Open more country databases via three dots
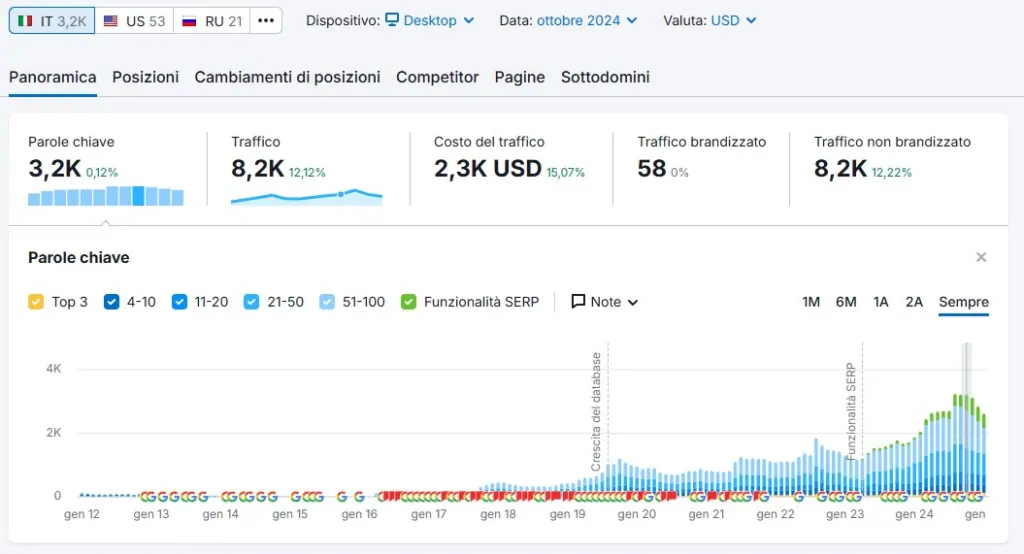Viewport: 1024px width, 554px height. click(266, 21)
